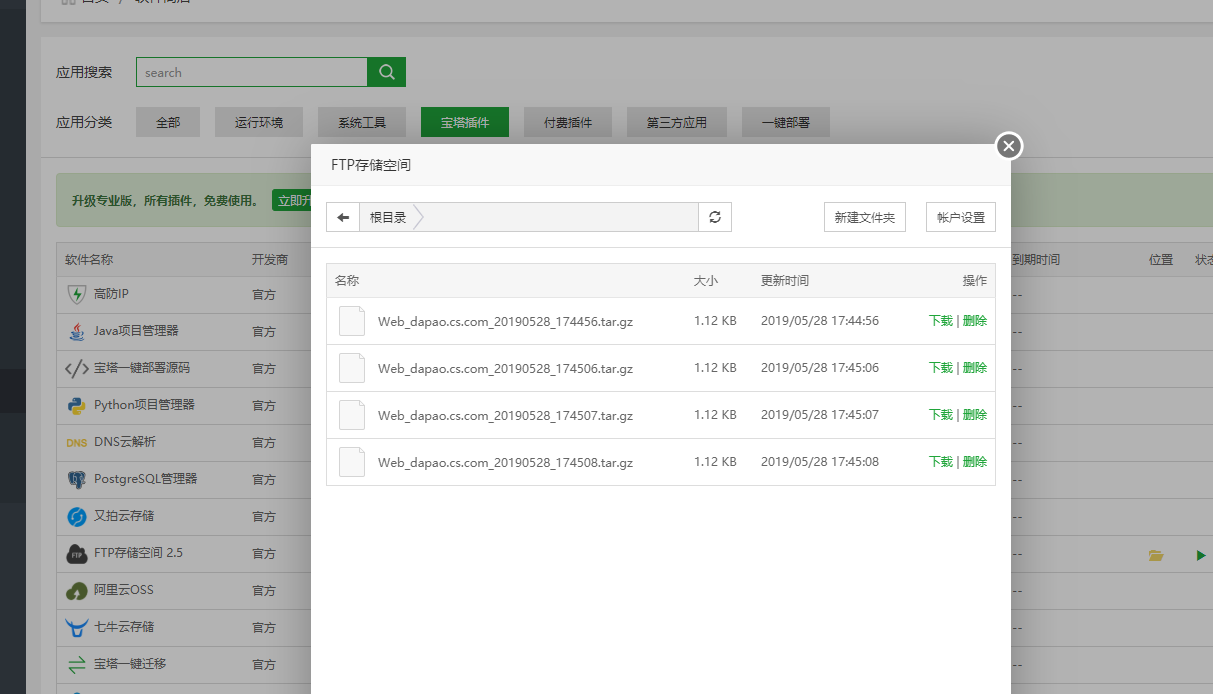Close the FTP存储空间 dialog

pos(1009,146)
